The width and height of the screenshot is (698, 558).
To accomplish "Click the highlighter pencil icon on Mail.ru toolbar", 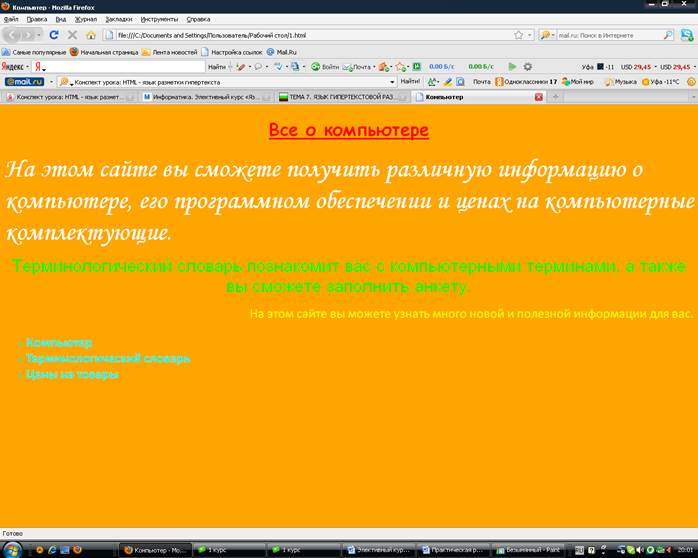I will tap(448, 82).
